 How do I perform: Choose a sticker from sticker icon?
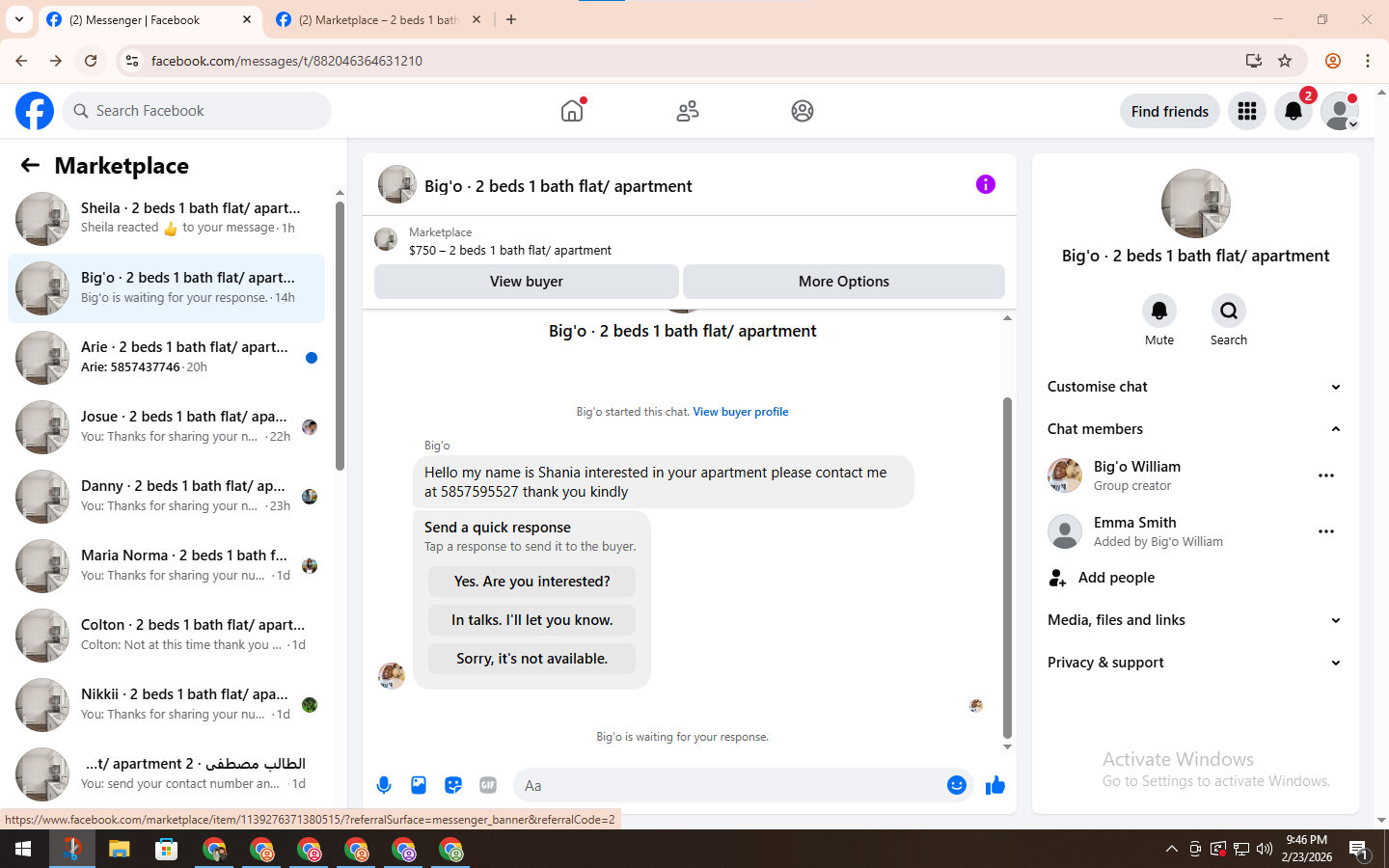453,785
